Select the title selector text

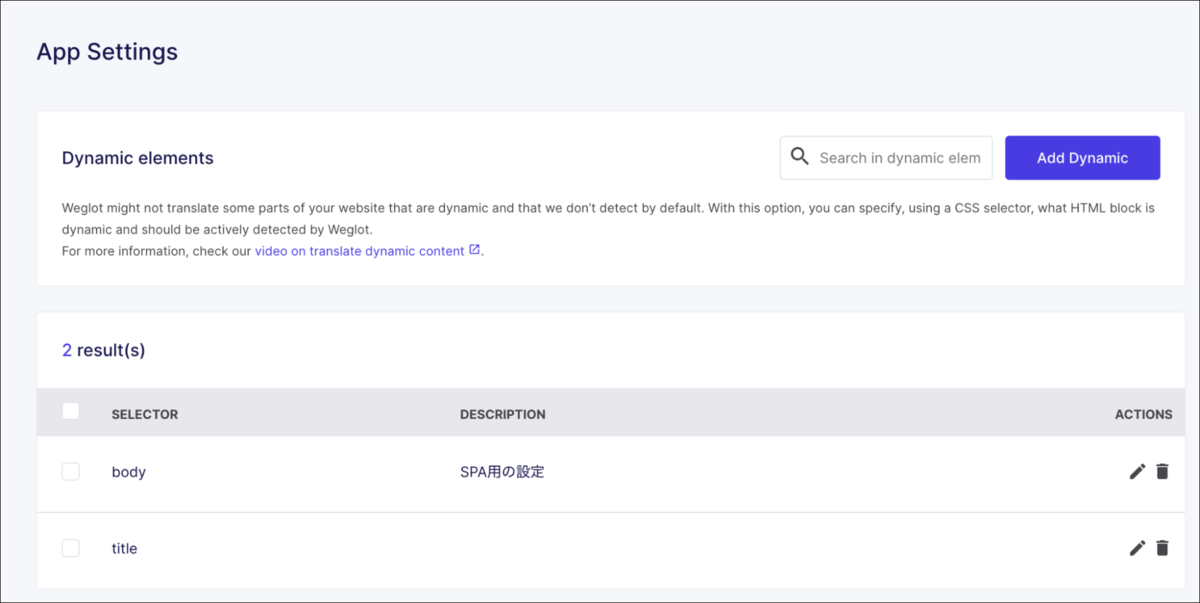(x=124, y=548)
